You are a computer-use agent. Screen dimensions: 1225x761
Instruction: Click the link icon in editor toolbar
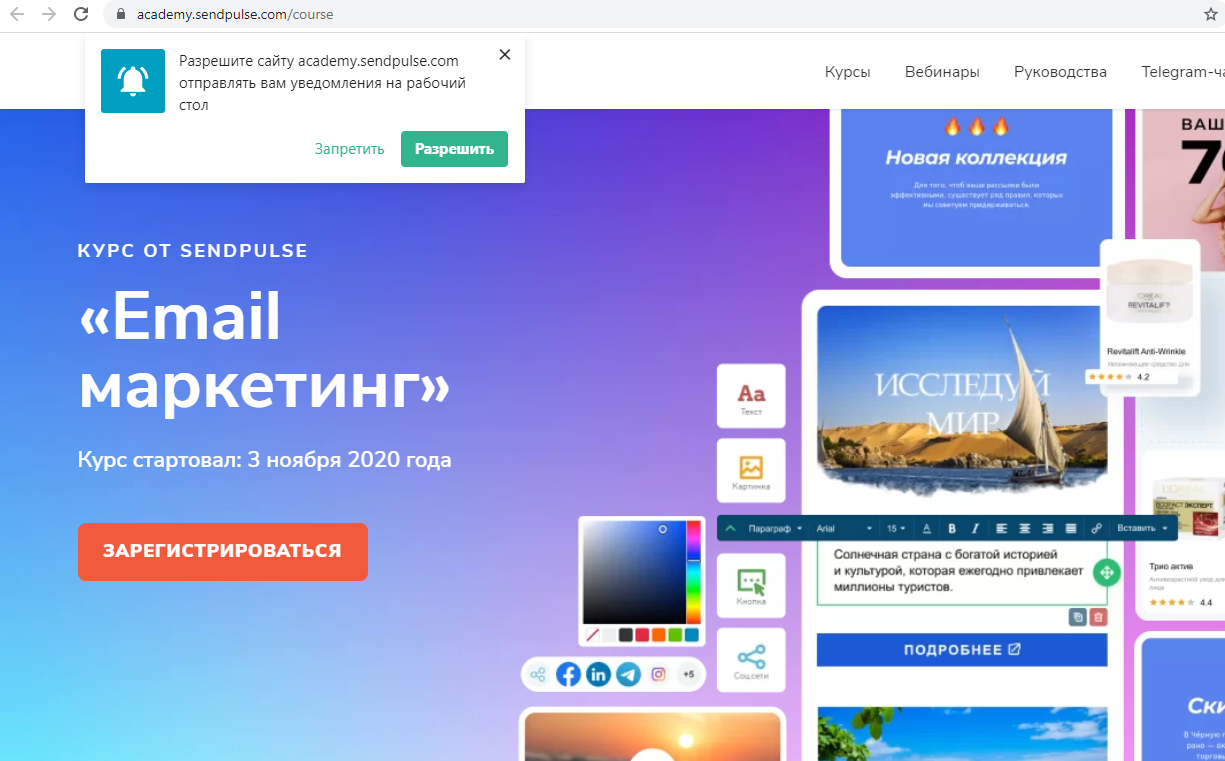click(1096, 528)
